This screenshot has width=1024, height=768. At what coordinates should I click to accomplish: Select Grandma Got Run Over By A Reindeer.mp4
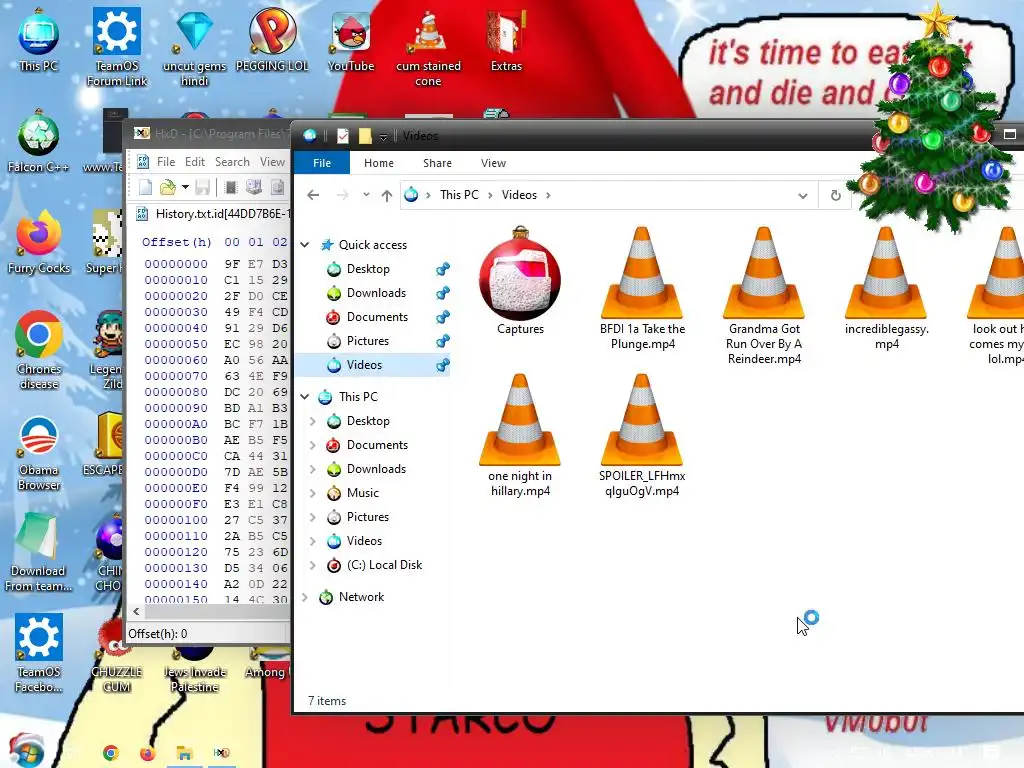tap(763, 295)
